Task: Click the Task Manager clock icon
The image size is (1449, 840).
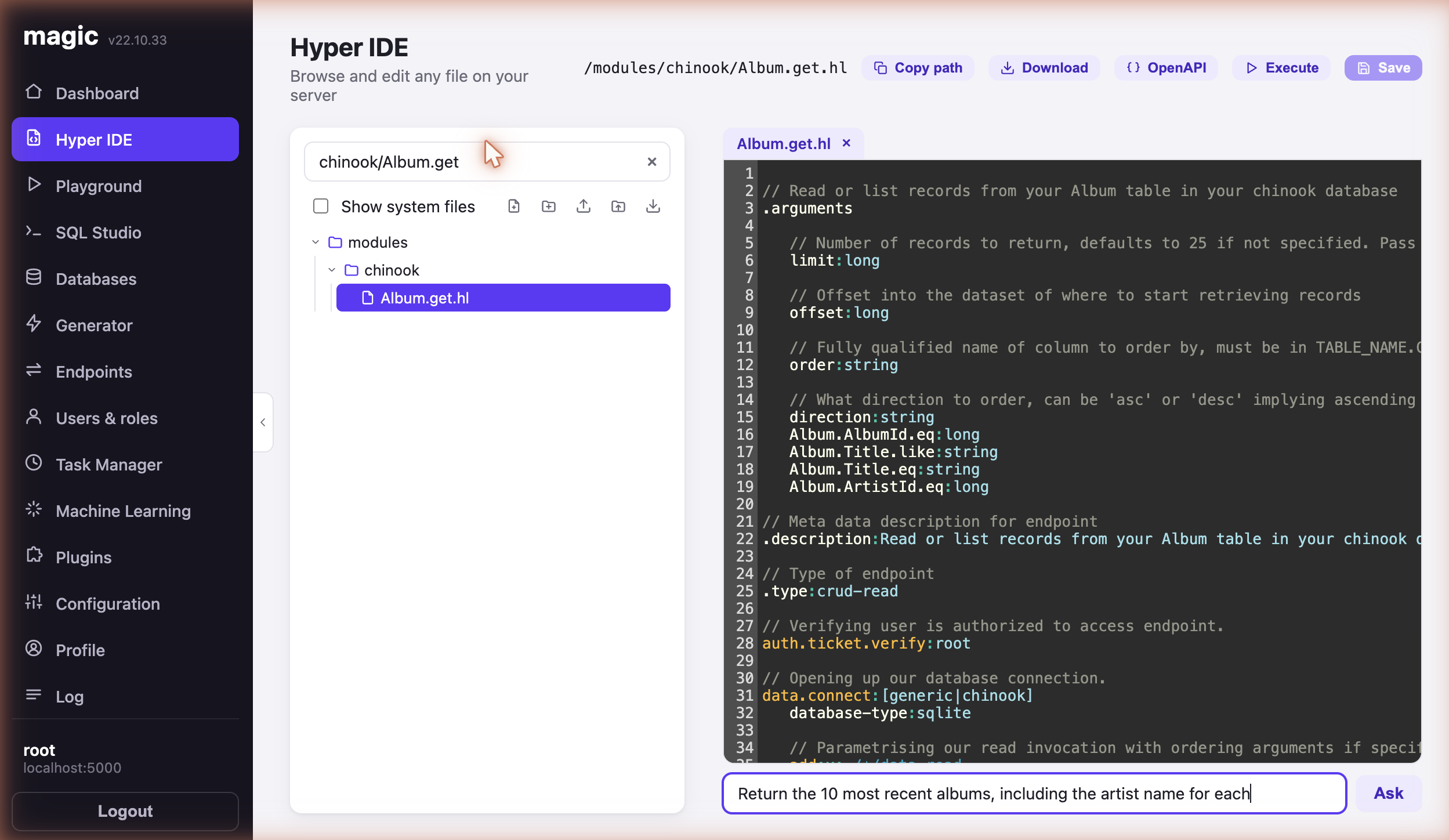Action: tap(34, 464)
